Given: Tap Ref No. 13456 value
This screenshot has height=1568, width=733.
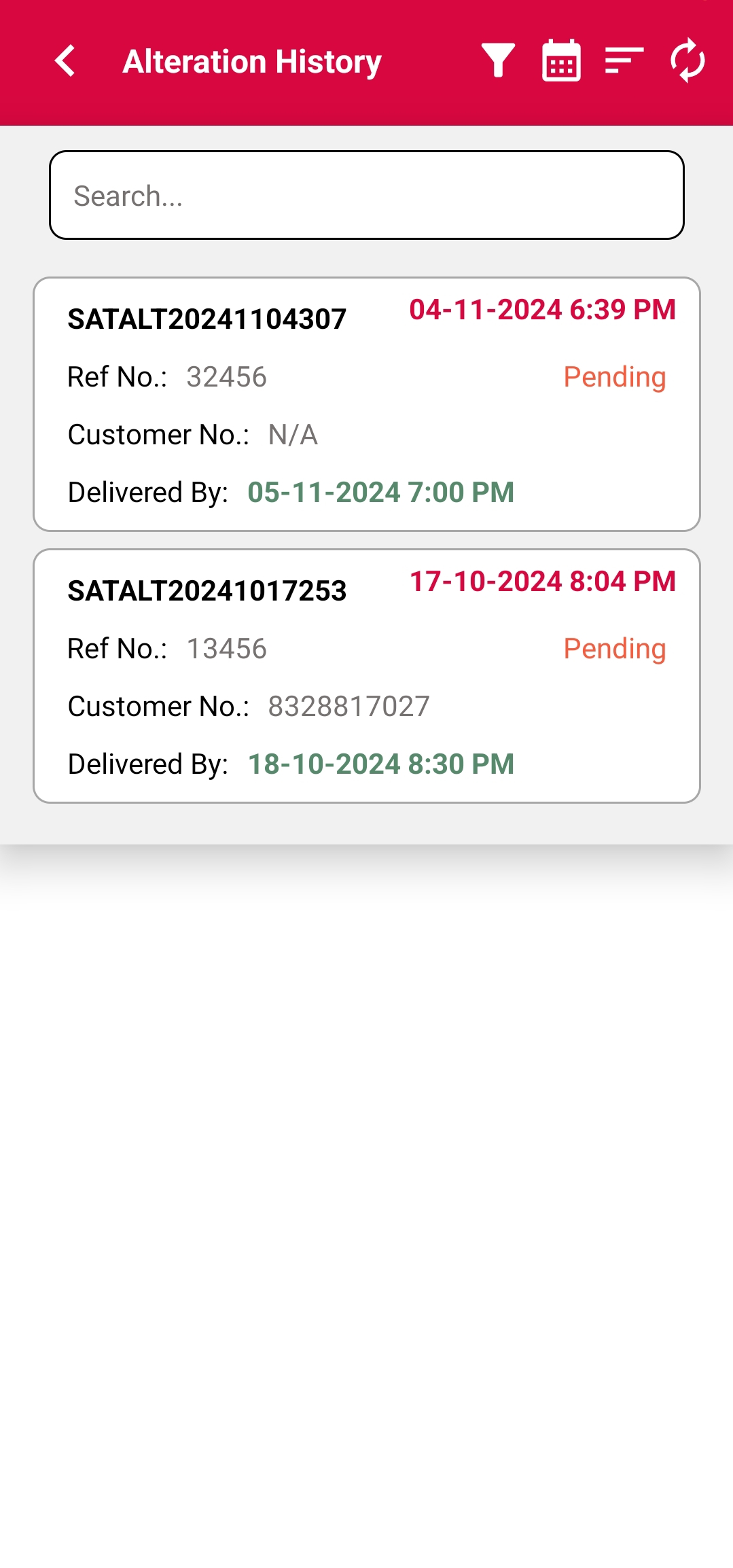Looking at the screenshot, I should click(x=226, y=649).
